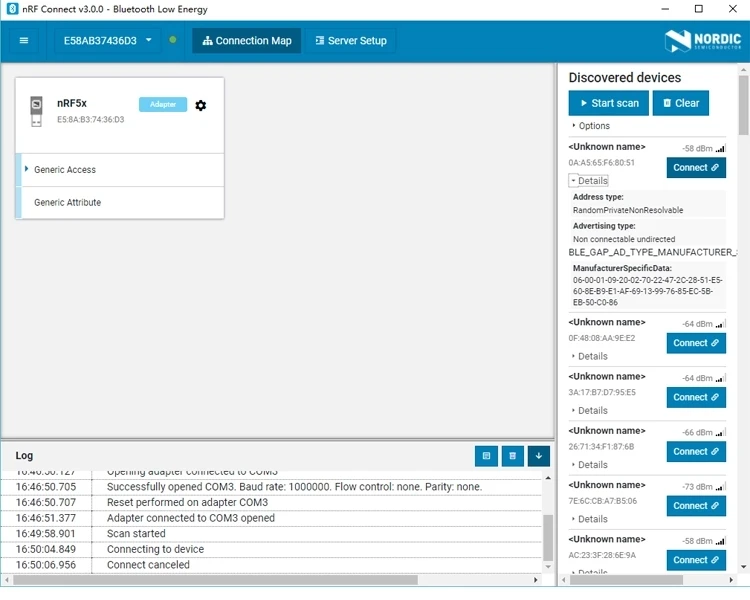This screenshot has width=750, height=600.
Task: Click the -73 dBm signal strength icon
Action: tap(720, 487)
